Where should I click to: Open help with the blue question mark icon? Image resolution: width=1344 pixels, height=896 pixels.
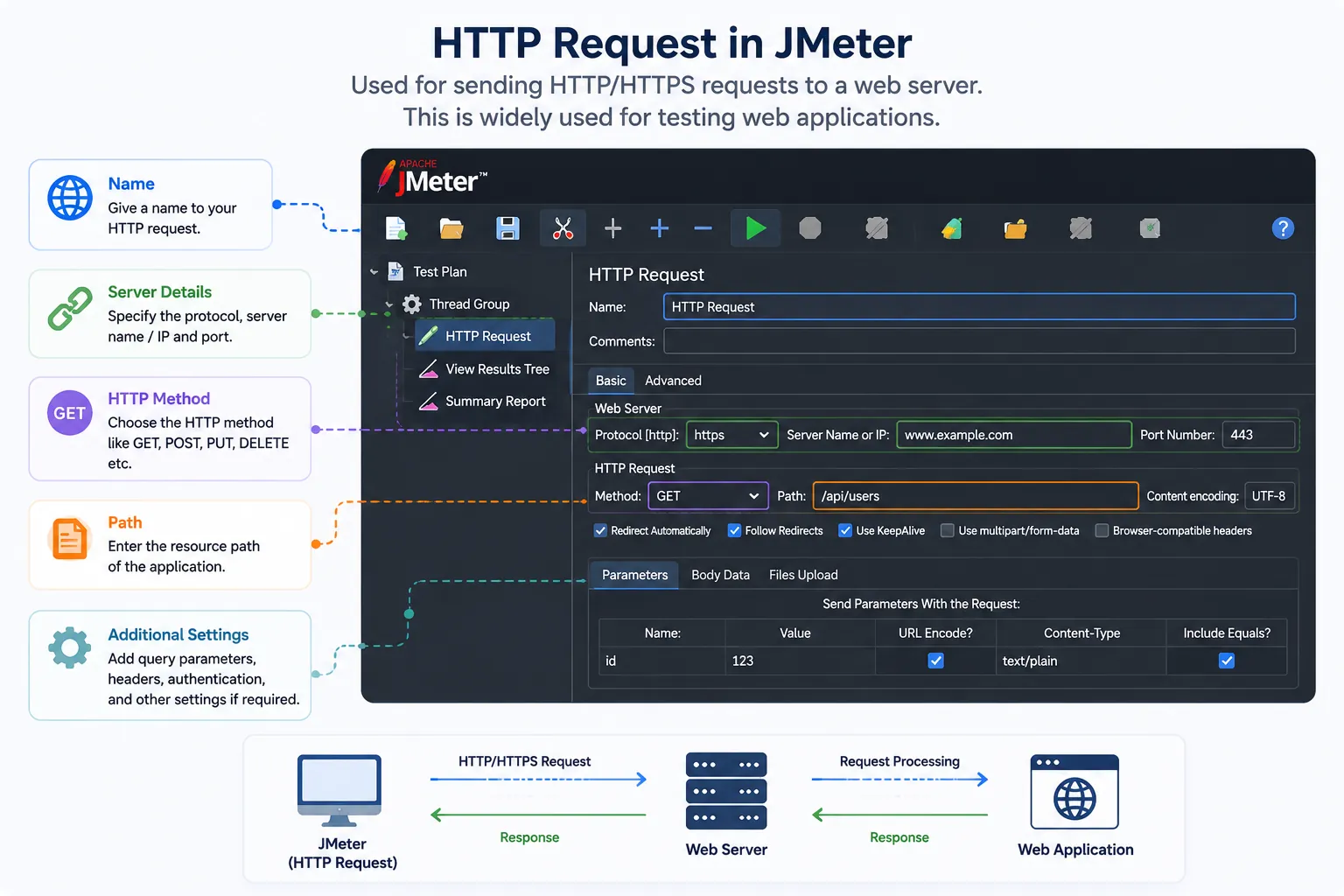coord(1283,228)
